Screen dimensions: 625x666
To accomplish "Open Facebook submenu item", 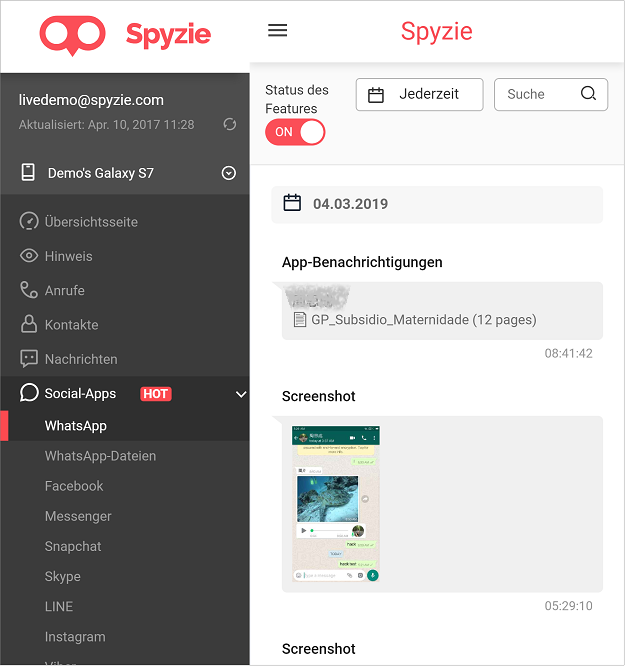I will (x=74, y=486).
